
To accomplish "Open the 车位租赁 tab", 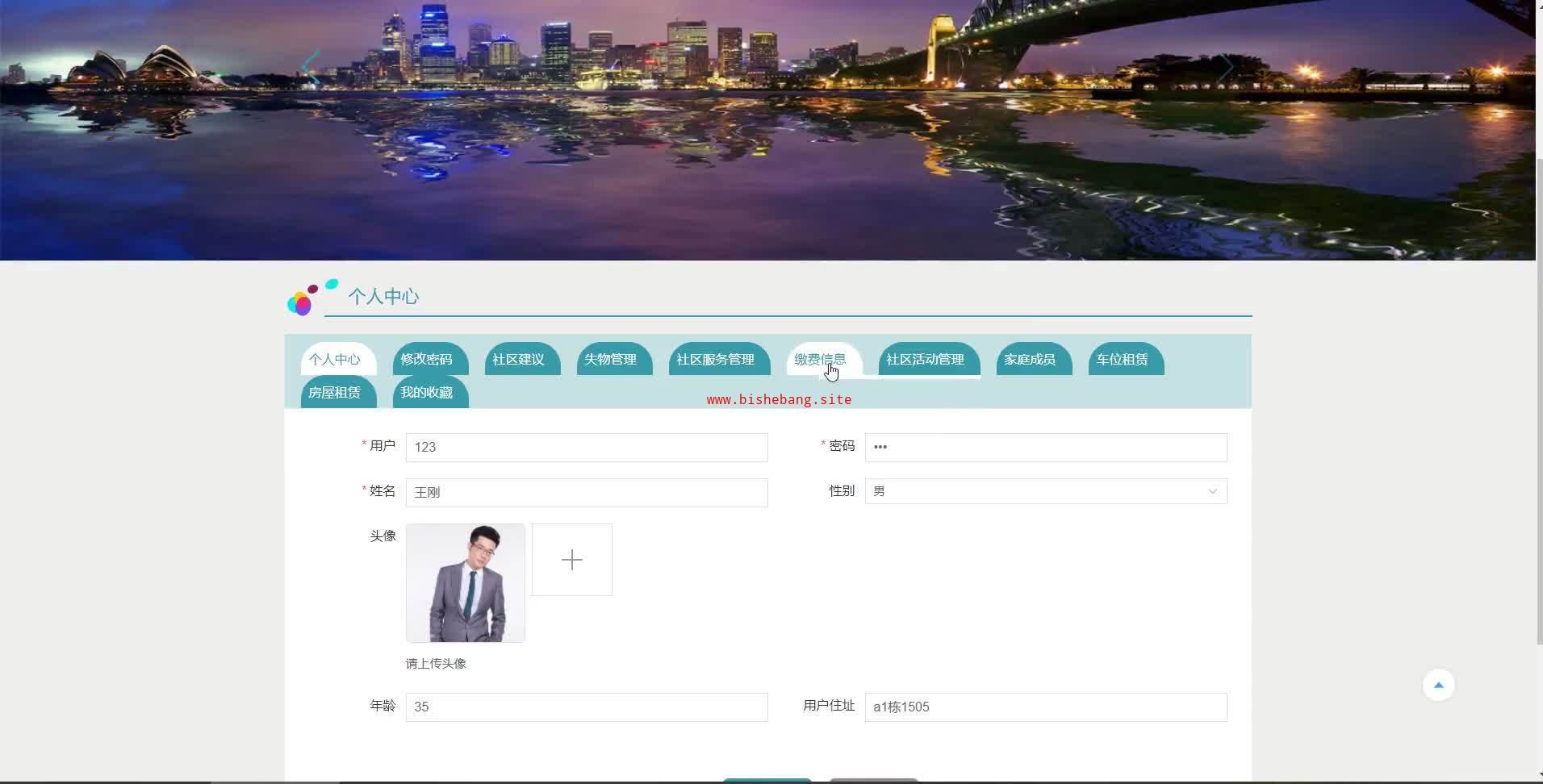I will point(1126,359).
